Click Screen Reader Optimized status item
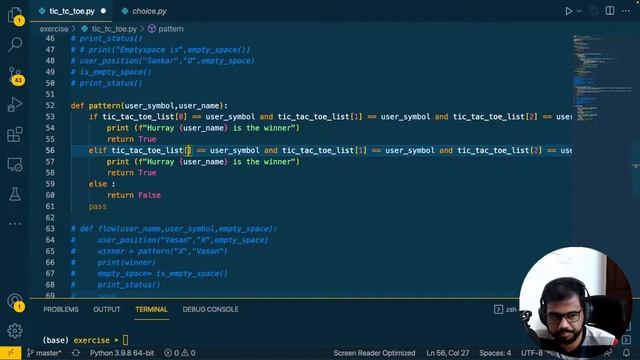 tap(374, 353)
